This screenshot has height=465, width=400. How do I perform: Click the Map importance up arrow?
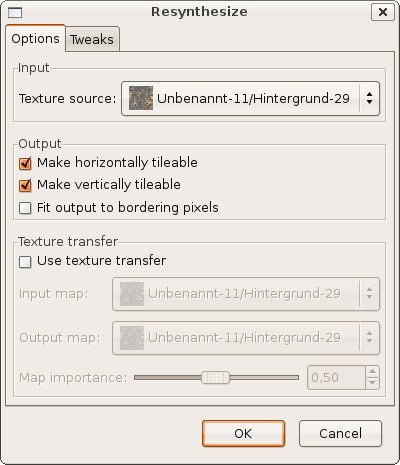click(x=372, y=372)
